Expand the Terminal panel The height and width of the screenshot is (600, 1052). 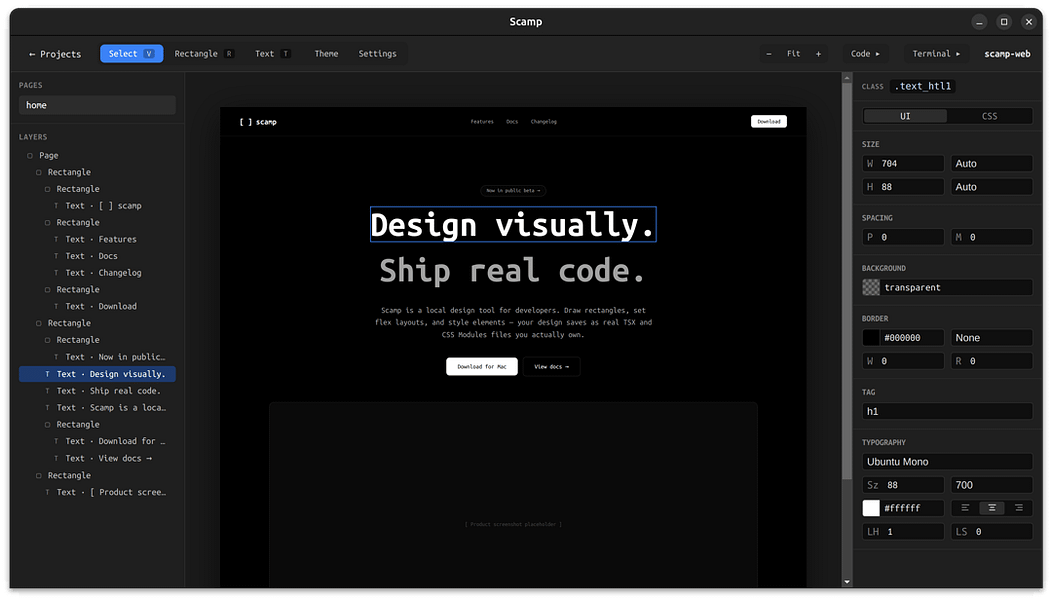coord(936,54)
